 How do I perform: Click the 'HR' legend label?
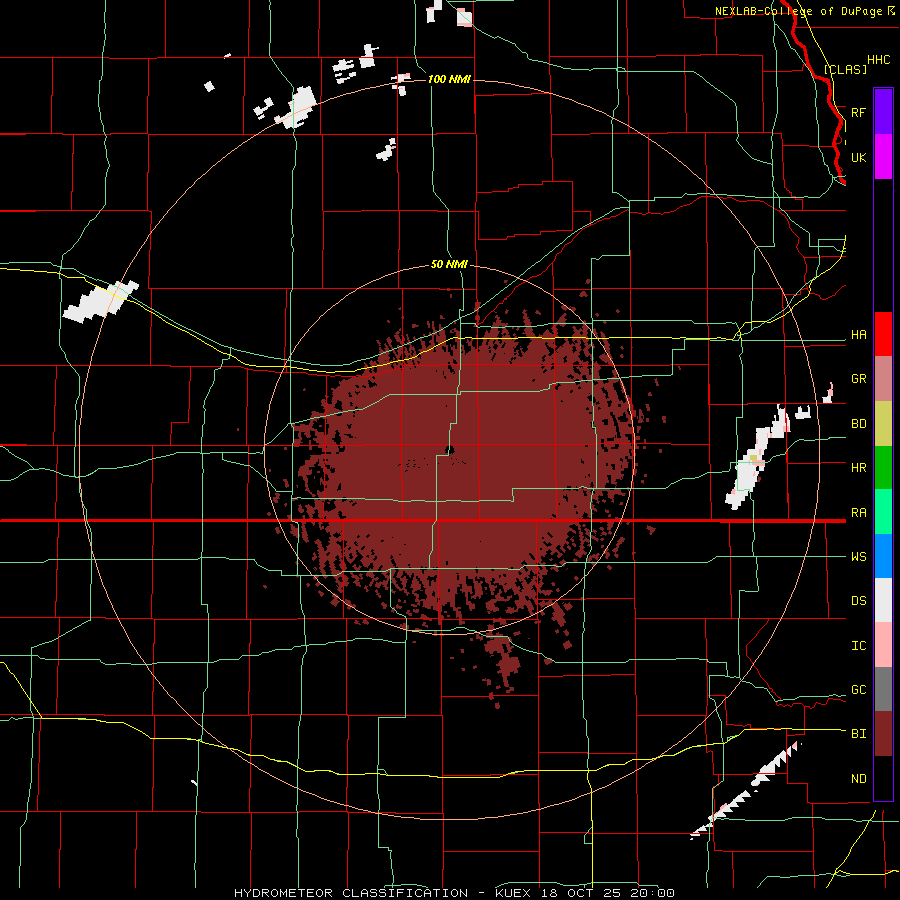click(859, 468)
